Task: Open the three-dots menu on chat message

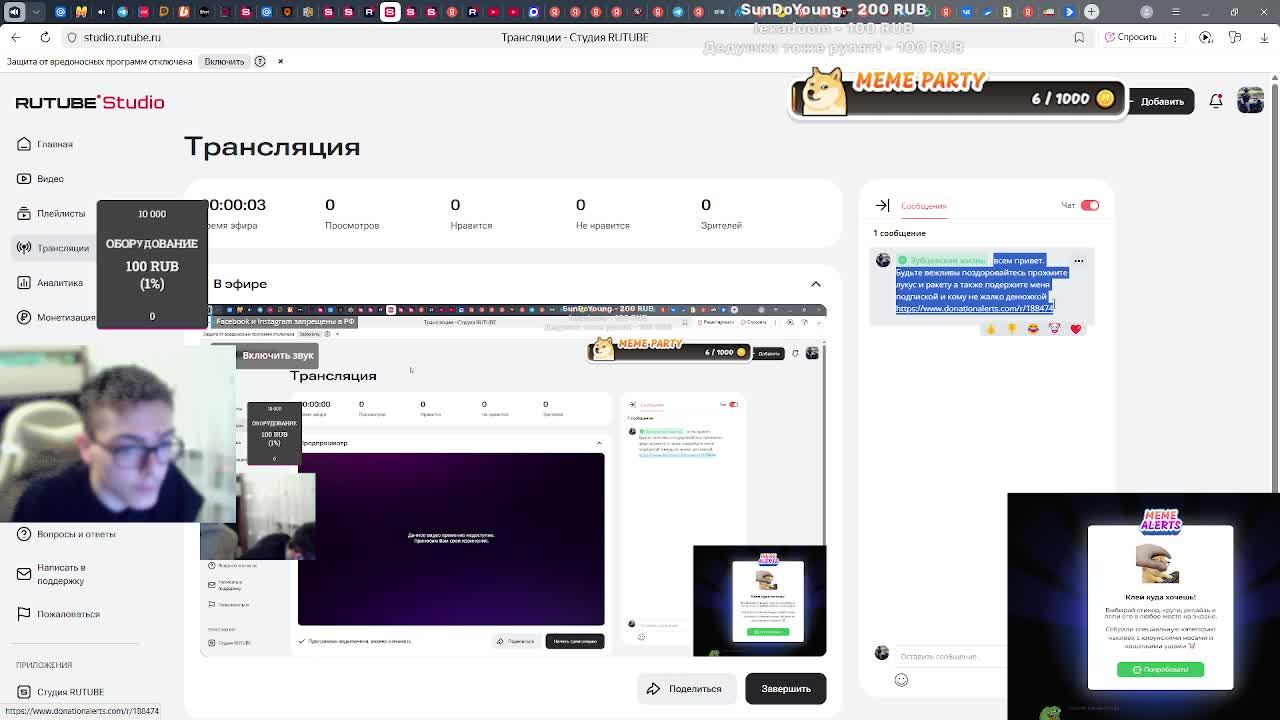Action: click(1078, 261)
